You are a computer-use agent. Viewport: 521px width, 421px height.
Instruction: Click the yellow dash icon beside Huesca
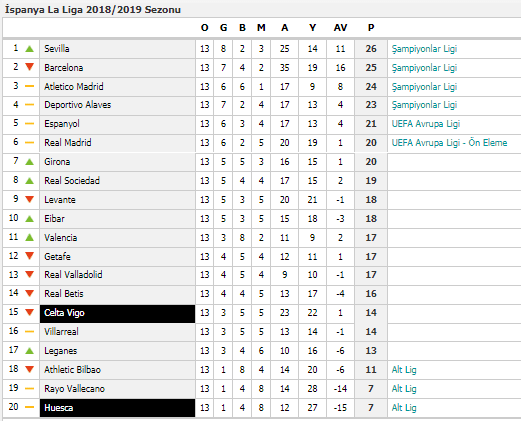click(x=30, y=407)
